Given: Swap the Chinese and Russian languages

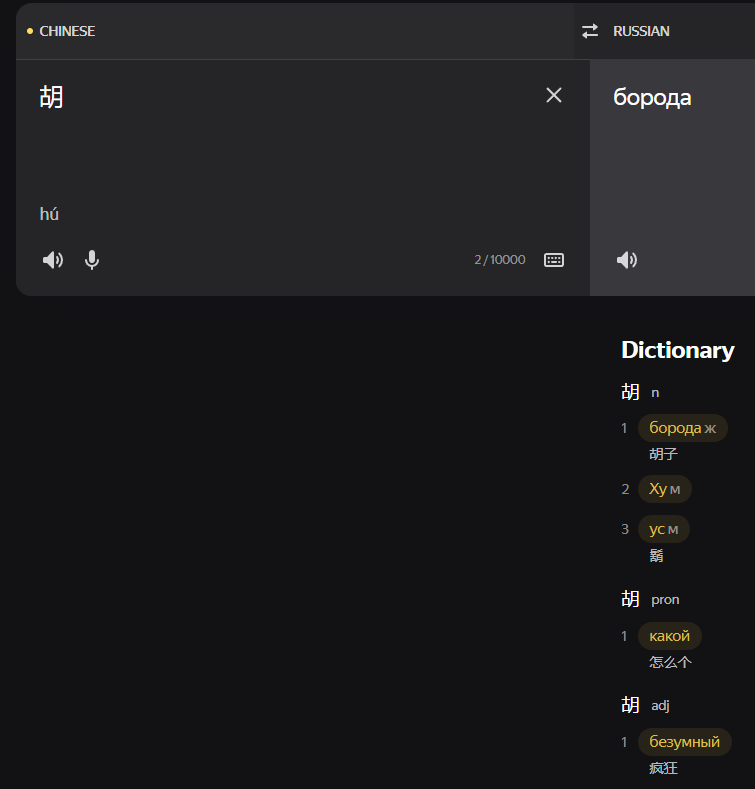Looking at the screenshot, I should pyautogui.click(x=590, y=31).
